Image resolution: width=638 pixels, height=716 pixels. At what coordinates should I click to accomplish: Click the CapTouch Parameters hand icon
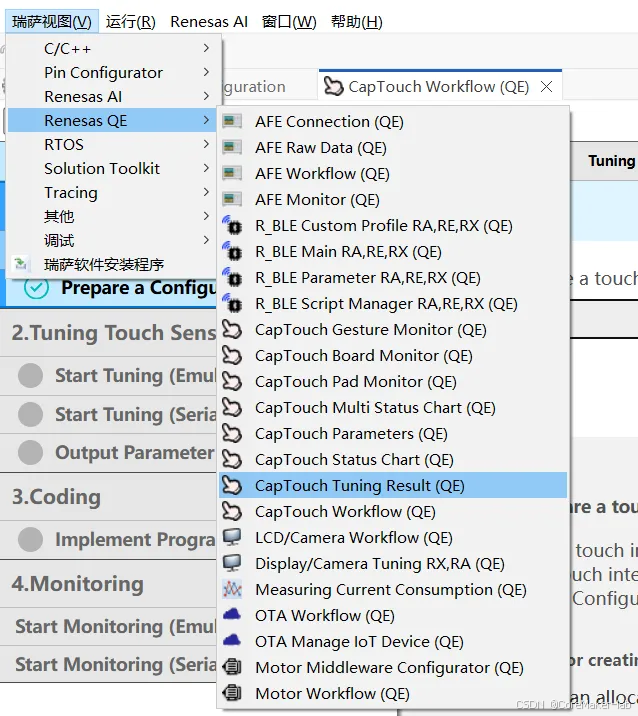(x=232, y=433)
